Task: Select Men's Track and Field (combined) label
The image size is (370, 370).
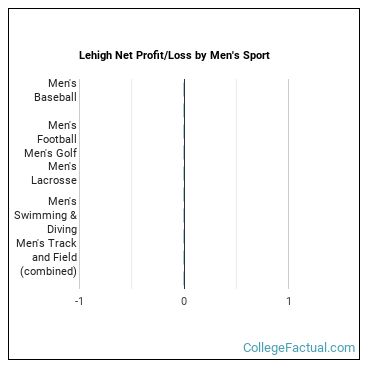Action: (47, 257)
